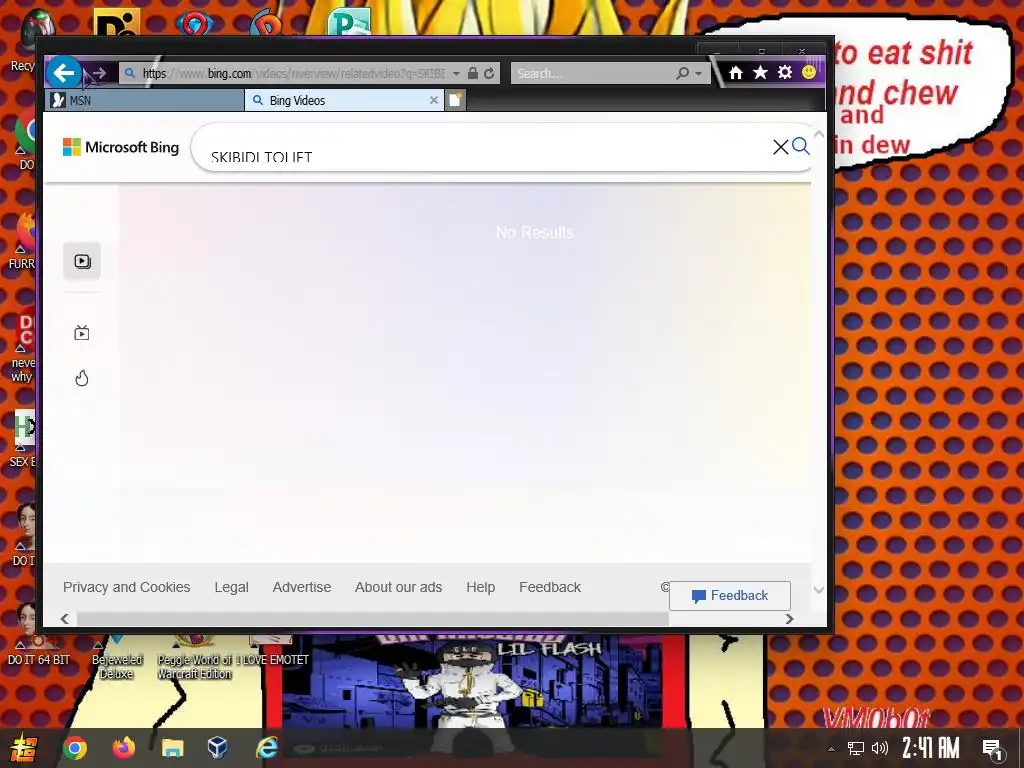The image size is (1024, 768).
Task: Show hidden system tray icons
Action: click(x=831, y=748)
